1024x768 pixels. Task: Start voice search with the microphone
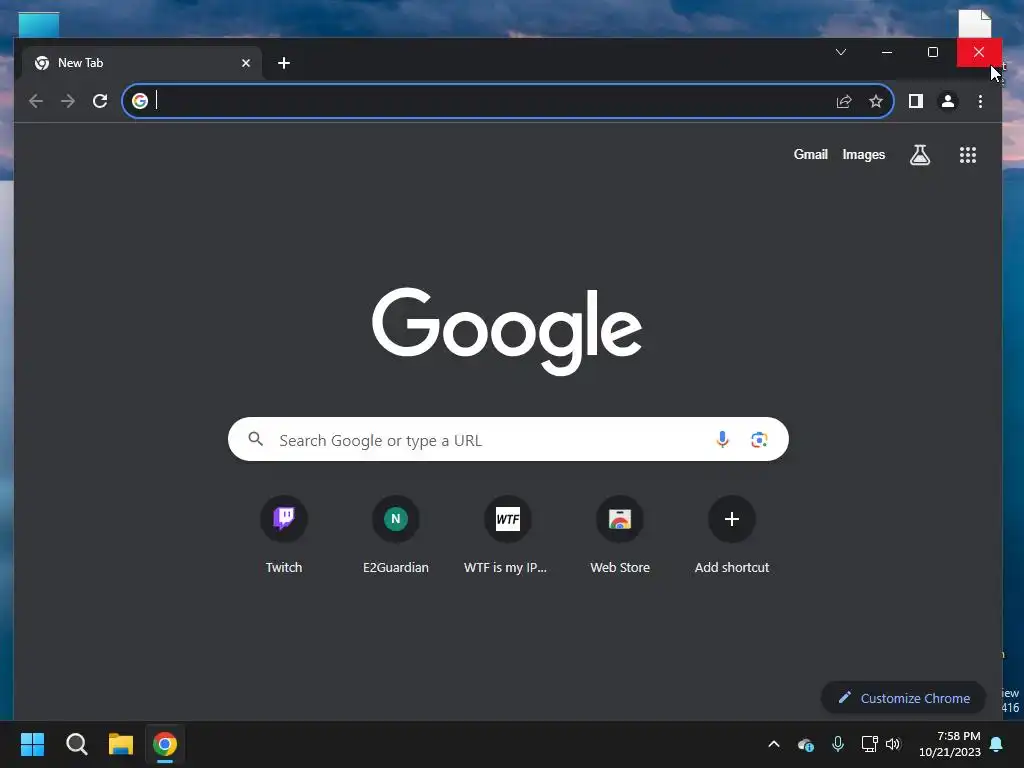pyautogui.click(x=722, y=440)
